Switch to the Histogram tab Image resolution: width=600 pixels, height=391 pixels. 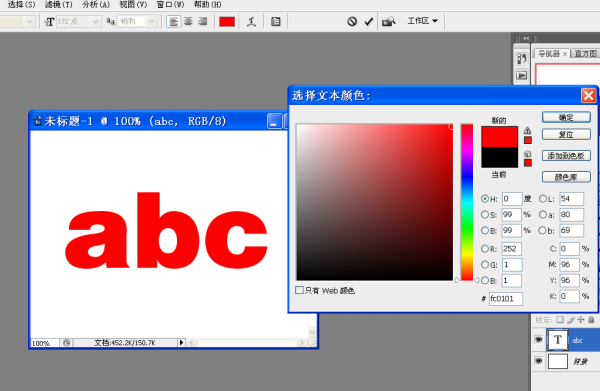[x=585, y=54]
